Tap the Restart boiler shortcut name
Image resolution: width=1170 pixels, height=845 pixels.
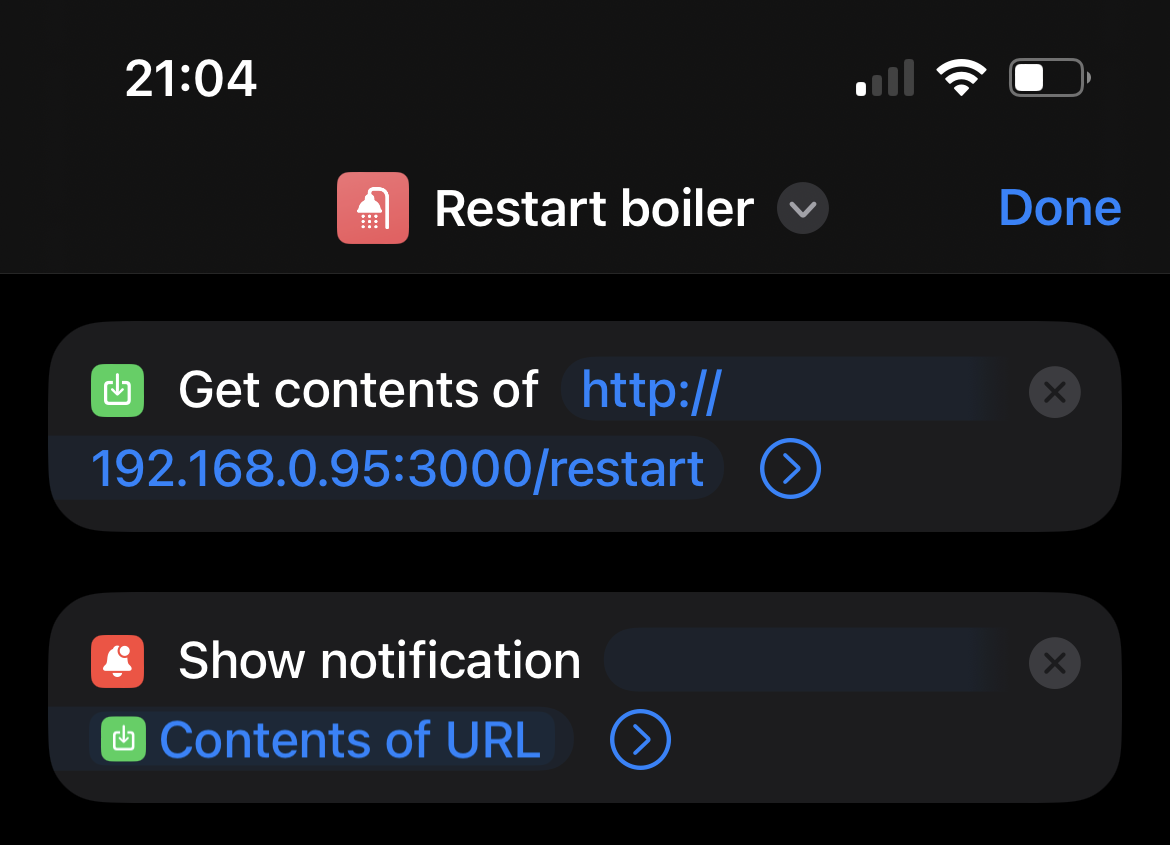click(594, 209)
